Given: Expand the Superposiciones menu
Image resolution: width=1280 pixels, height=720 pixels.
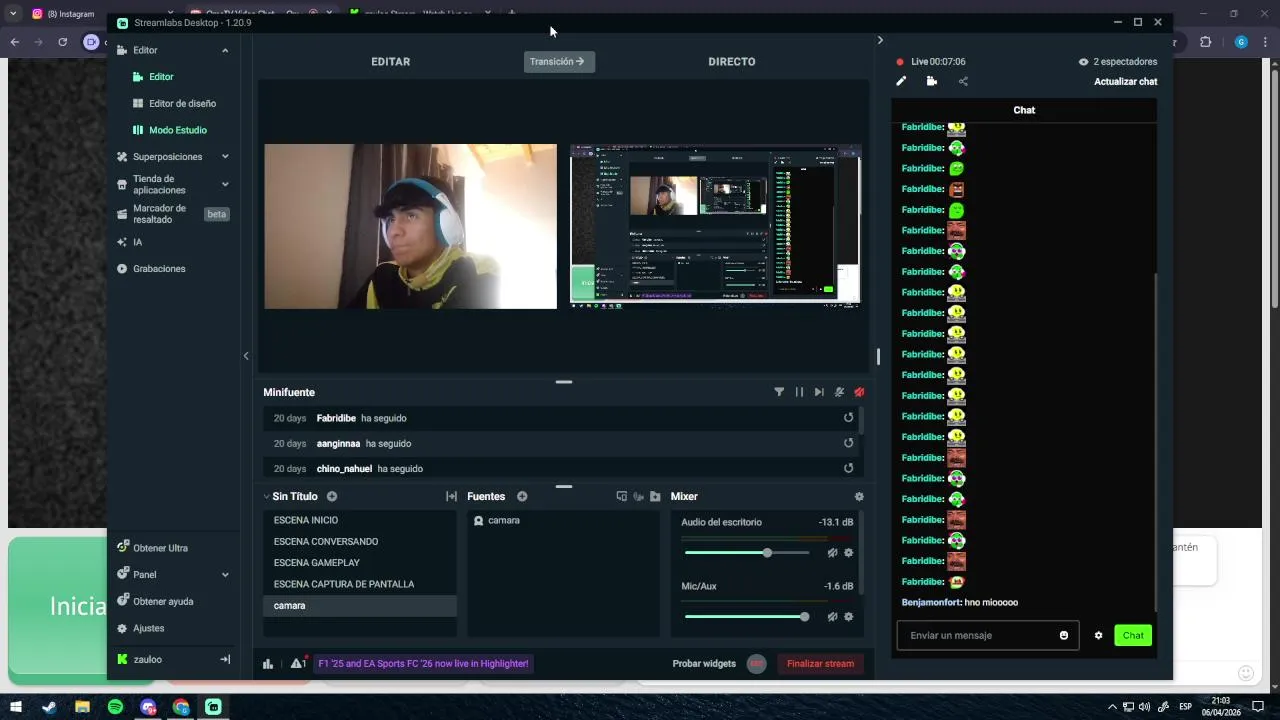Looking at the screenshot, I should pyautogui.click(x=225, y=157).
